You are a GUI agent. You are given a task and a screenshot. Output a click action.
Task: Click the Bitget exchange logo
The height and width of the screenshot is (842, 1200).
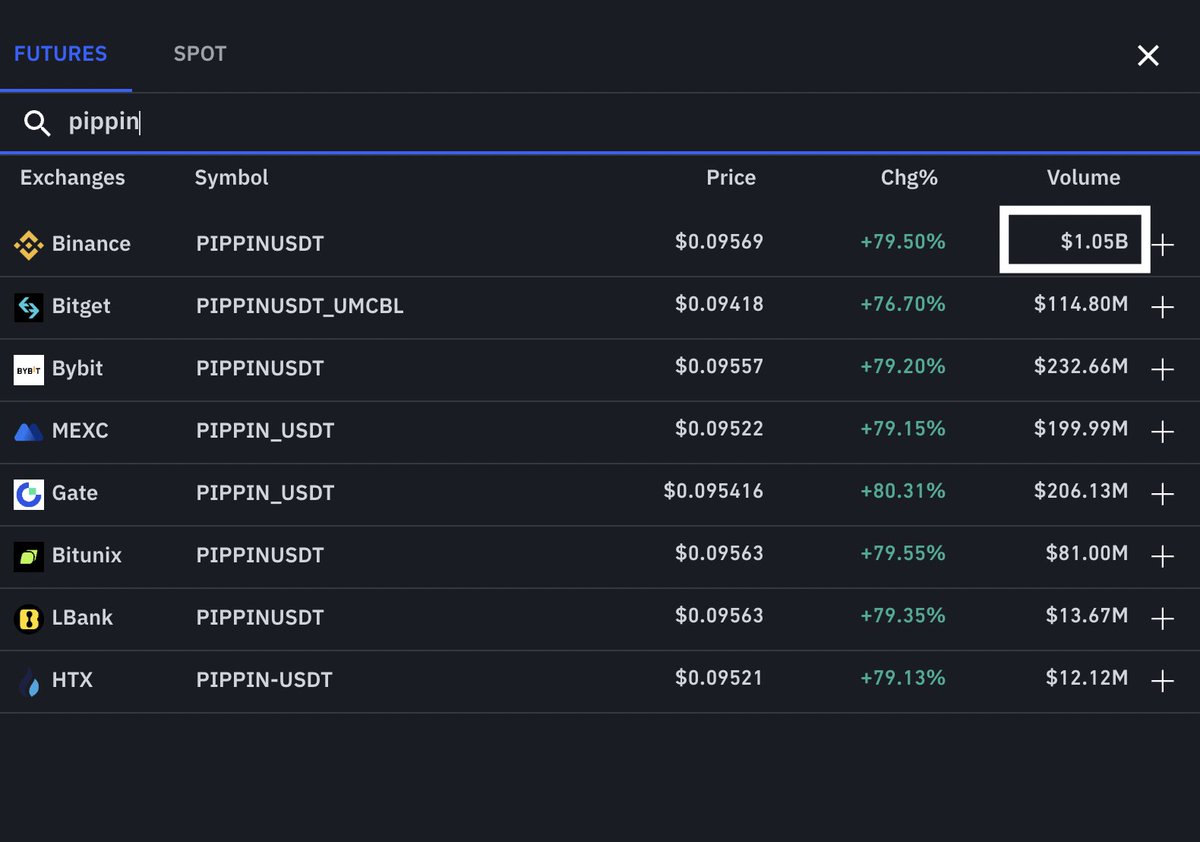coord(27,306)
